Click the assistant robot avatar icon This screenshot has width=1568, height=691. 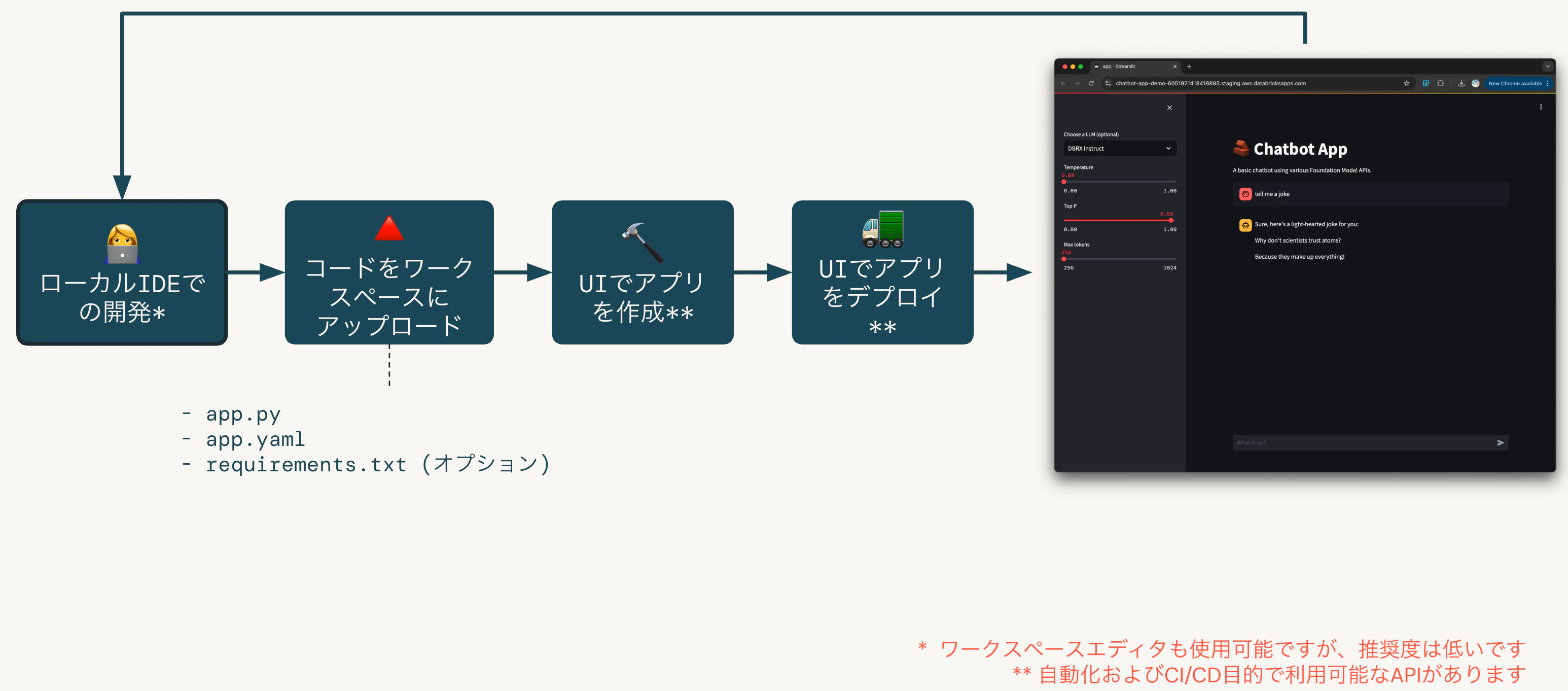click(x=1245, y=225)
